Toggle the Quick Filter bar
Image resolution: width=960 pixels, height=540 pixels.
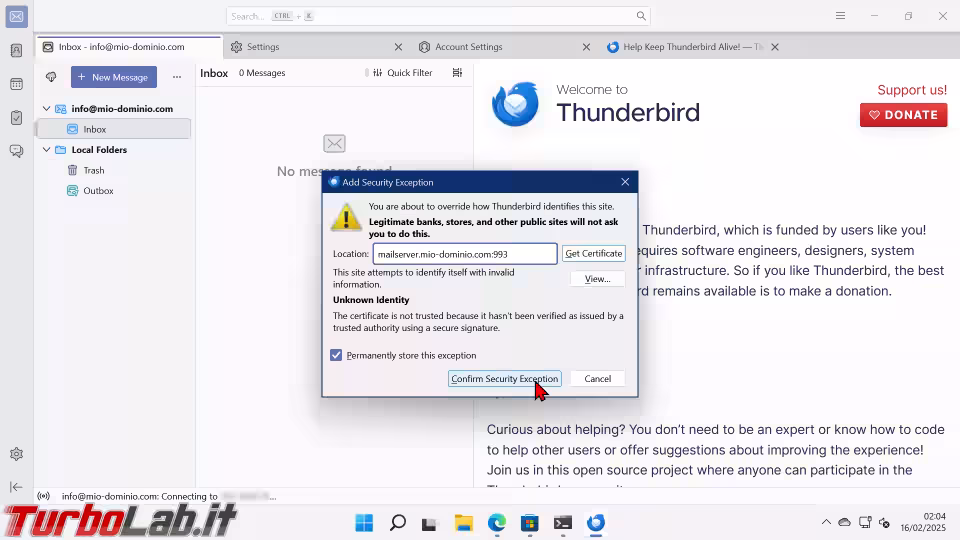tap(403, 73)
